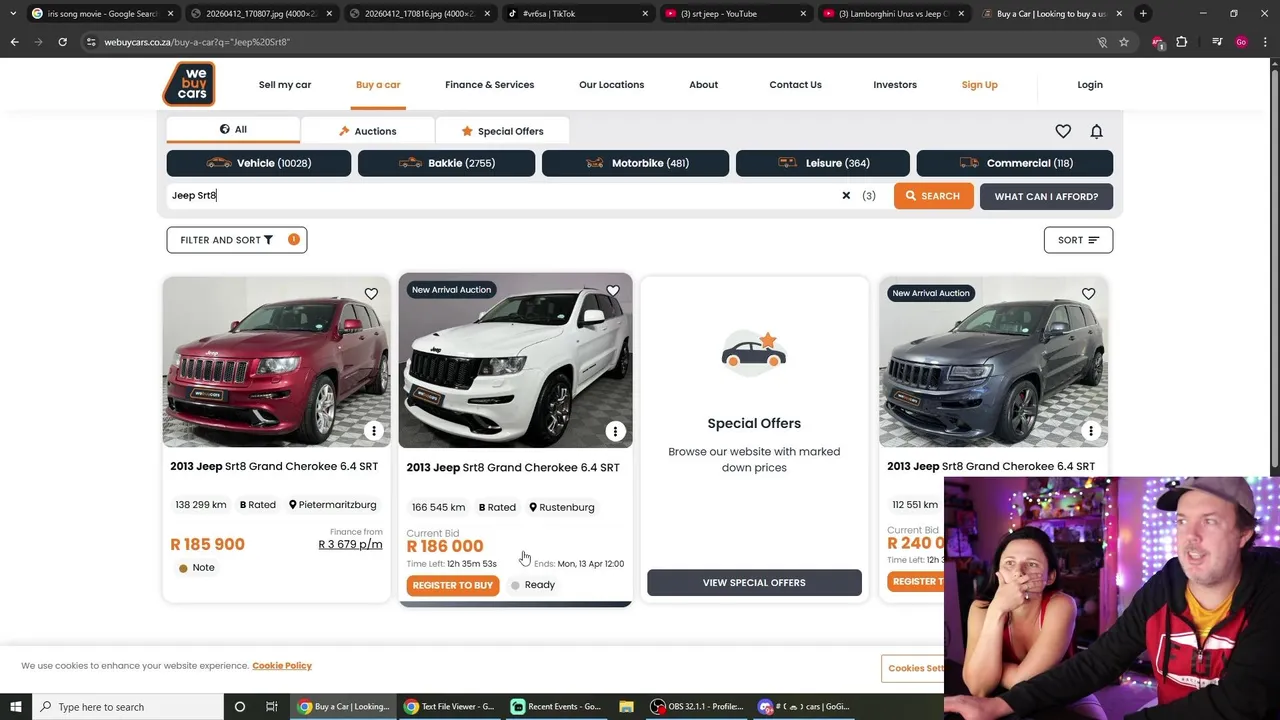Viewport: 1280px width, 720px height.
Task: Switch to the TikTok #vr6sa tab
Action: pyautogui.click(x=576, y=14)
